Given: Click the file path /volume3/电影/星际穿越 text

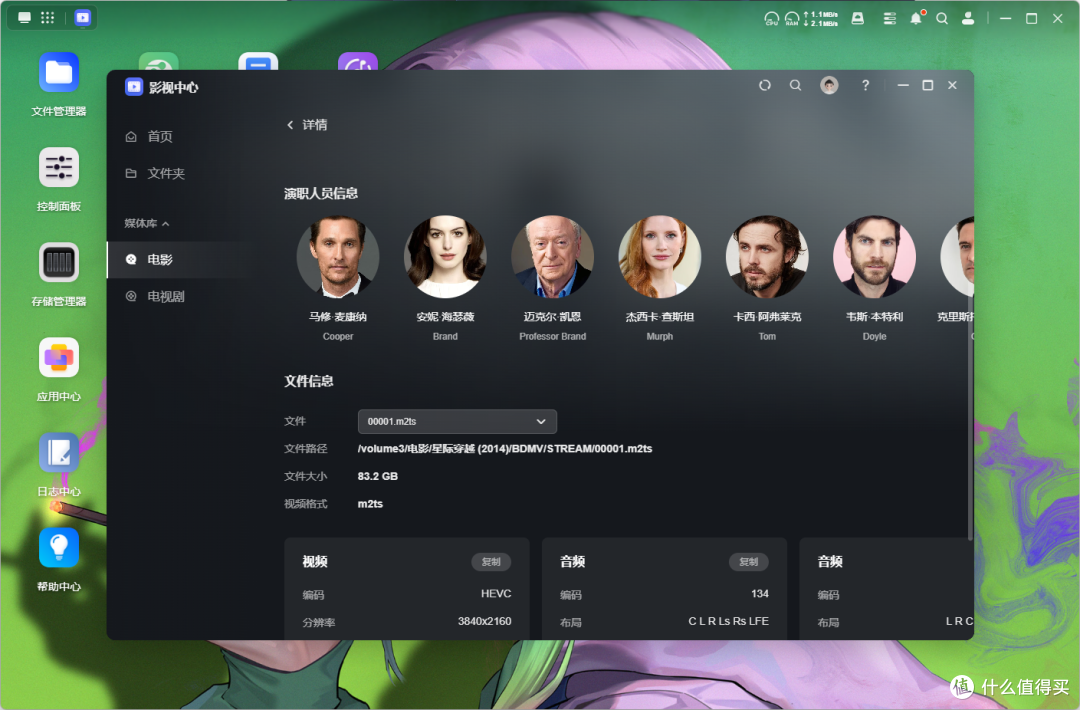Looking at the screenshot, I should (505, 448).
